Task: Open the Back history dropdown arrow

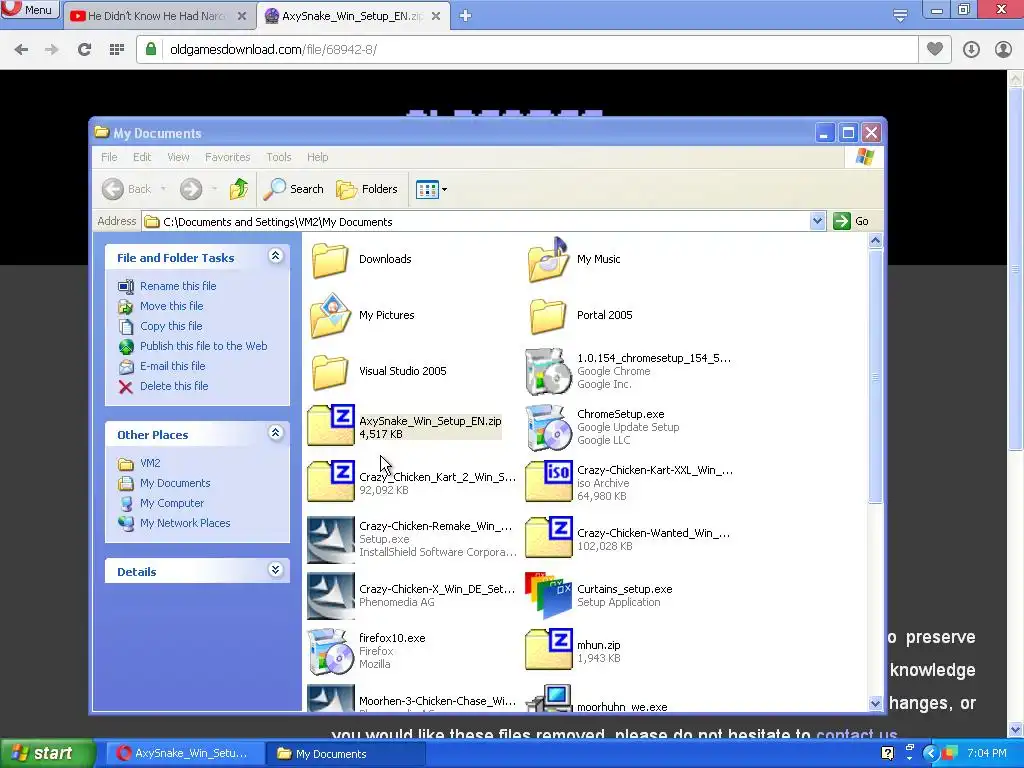Action: pos(163,189)
